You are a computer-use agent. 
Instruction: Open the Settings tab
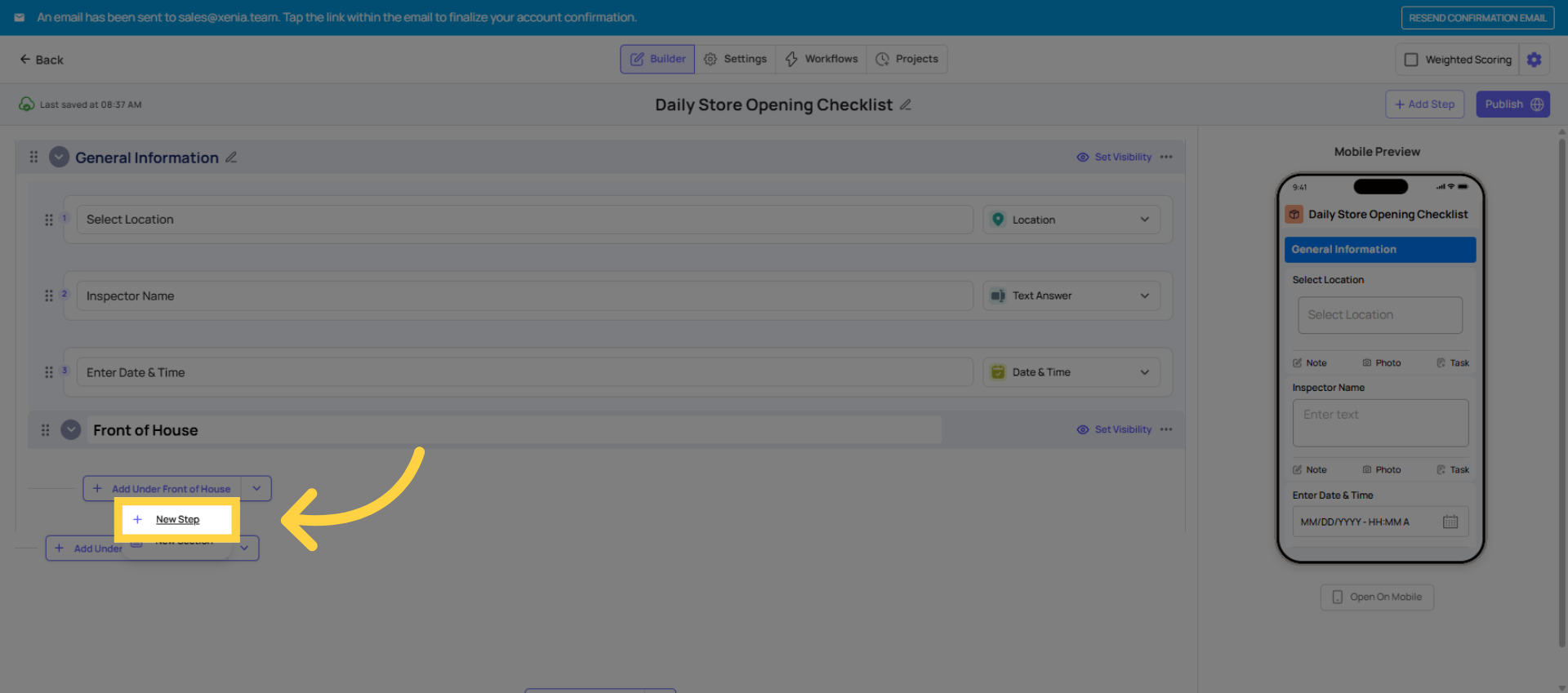coord(735,59)
